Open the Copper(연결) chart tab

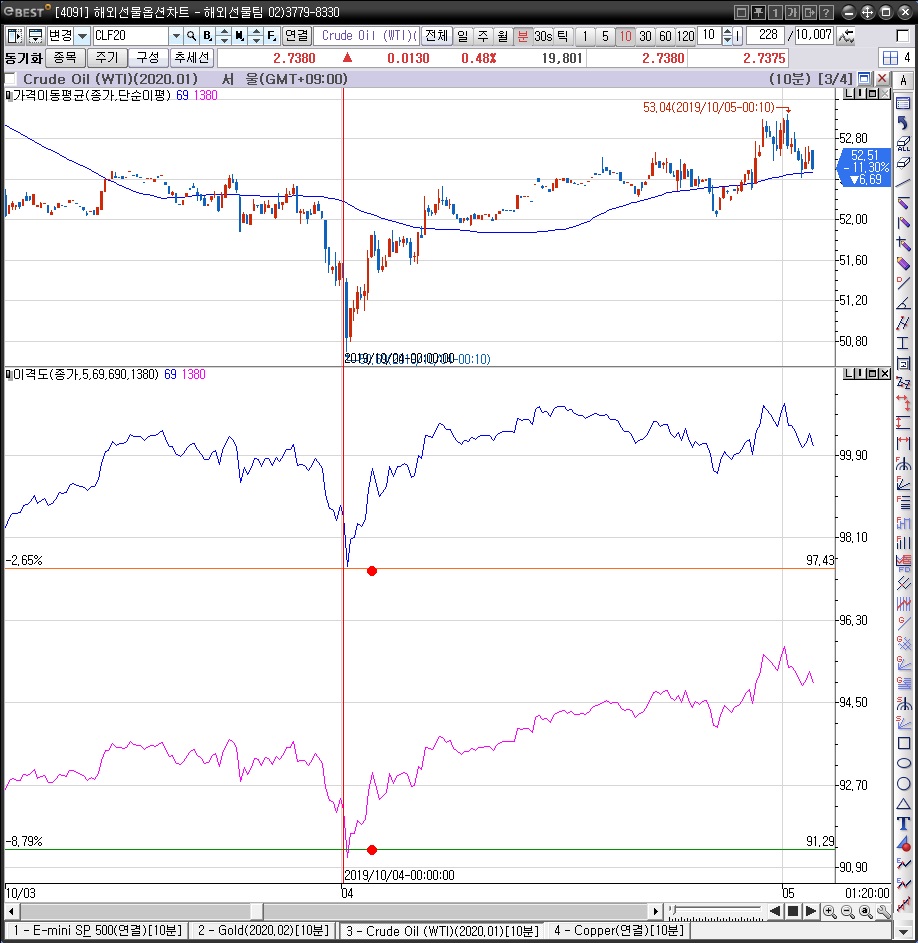click(x=617, y=931)
